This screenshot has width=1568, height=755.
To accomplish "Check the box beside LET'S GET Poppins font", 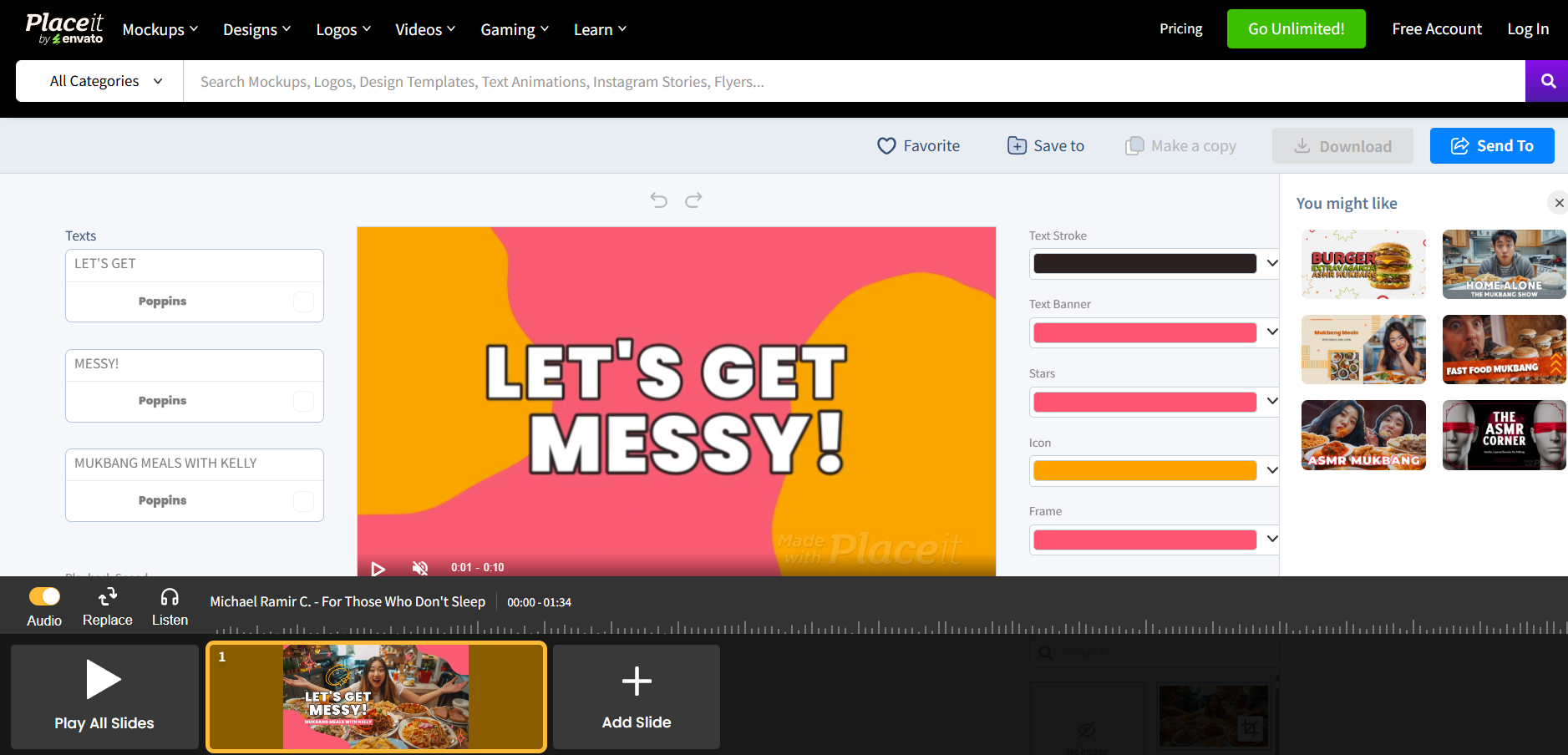I will 303,301.
